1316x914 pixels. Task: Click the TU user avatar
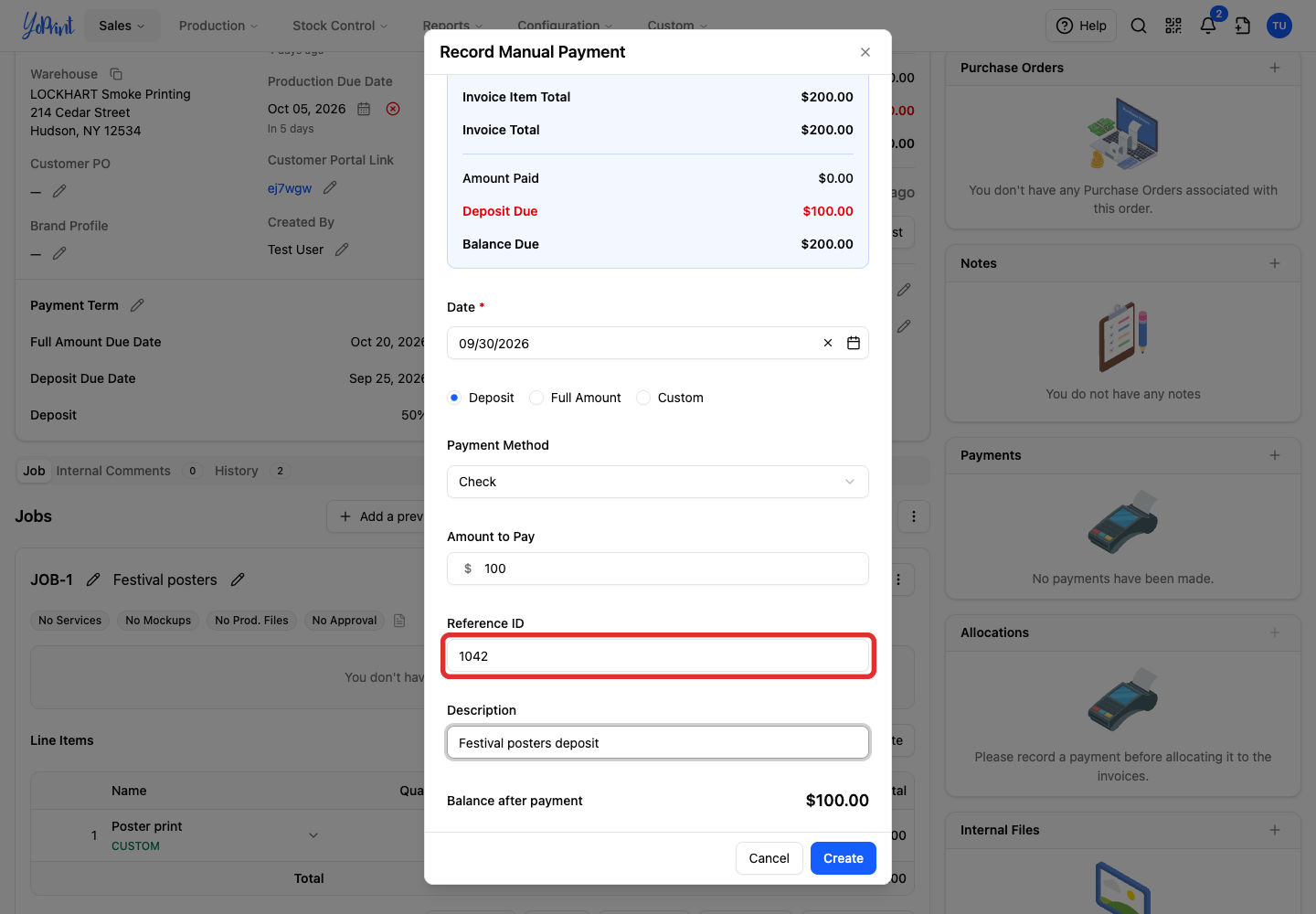[1279, 26]
